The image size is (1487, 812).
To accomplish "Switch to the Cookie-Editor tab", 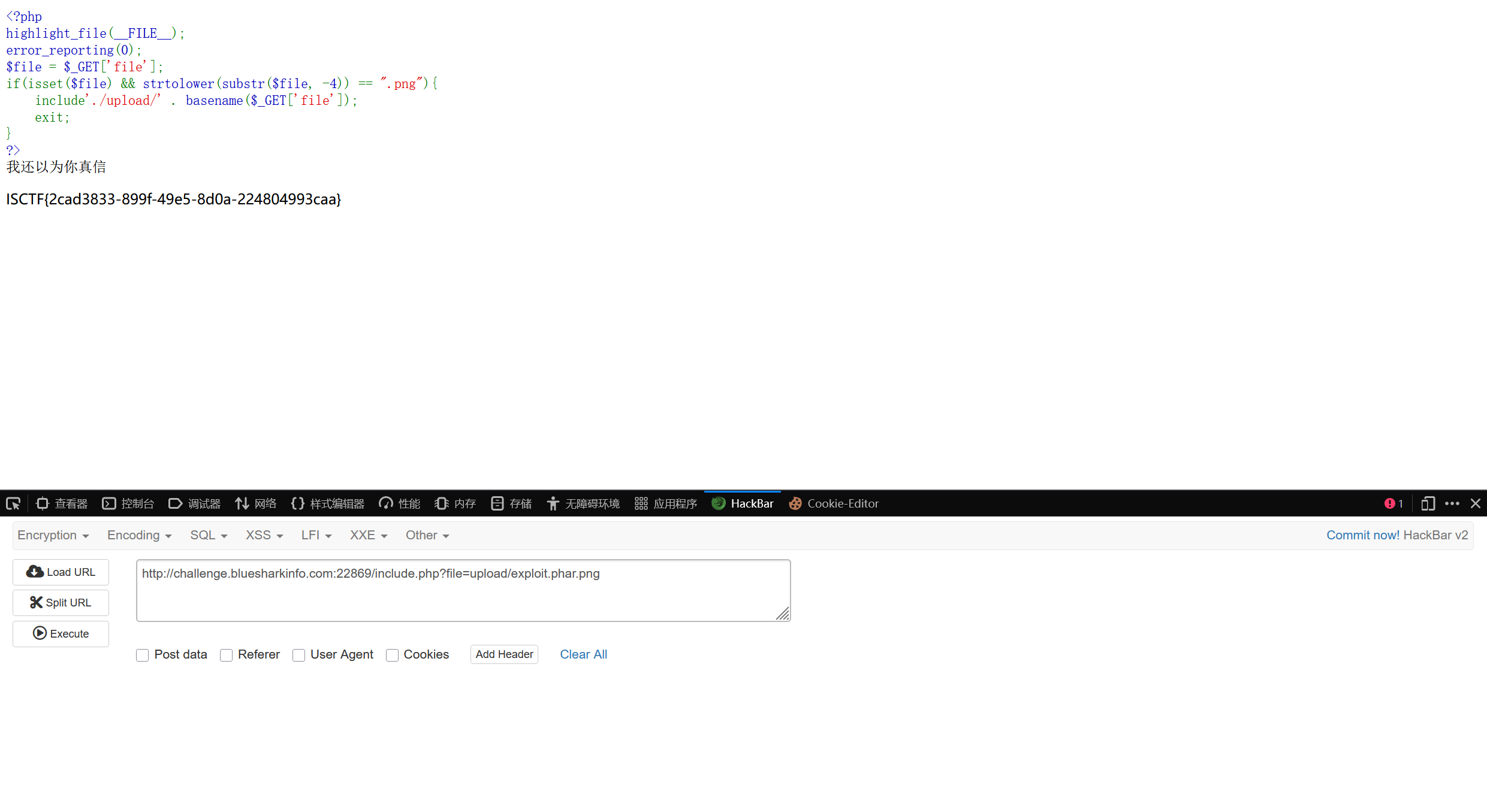I will [834, 503].
